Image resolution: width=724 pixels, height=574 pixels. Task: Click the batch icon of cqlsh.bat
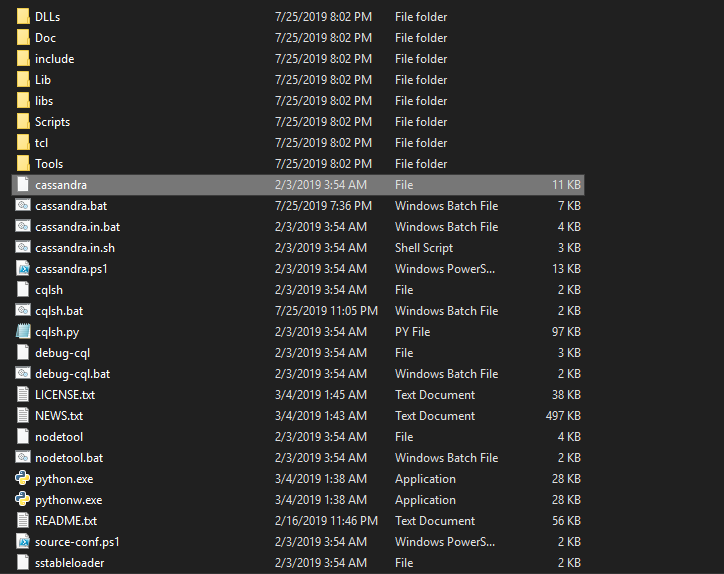[23, 310]
